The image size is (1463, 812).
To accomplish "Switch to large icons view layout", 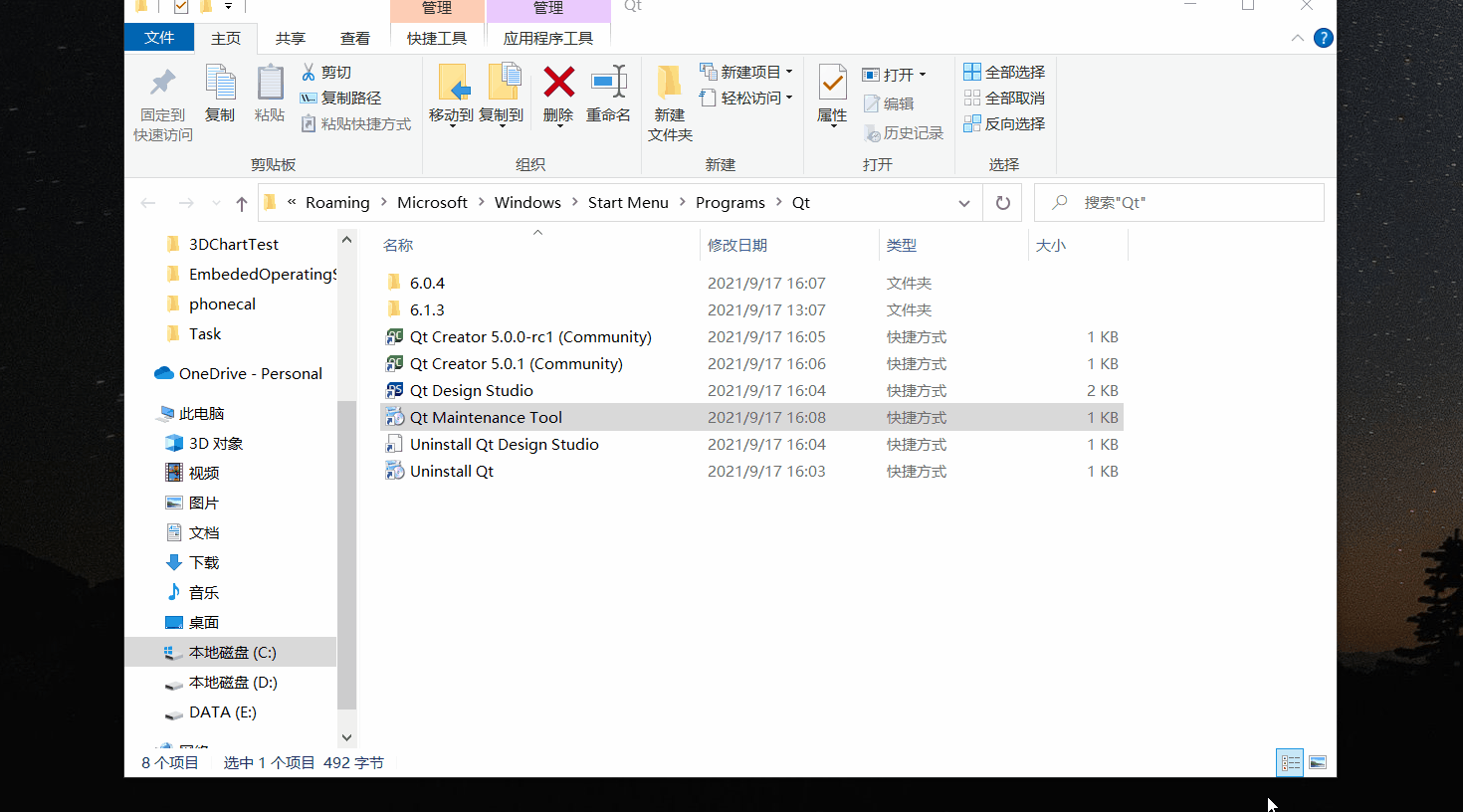I will [1318, 763].
